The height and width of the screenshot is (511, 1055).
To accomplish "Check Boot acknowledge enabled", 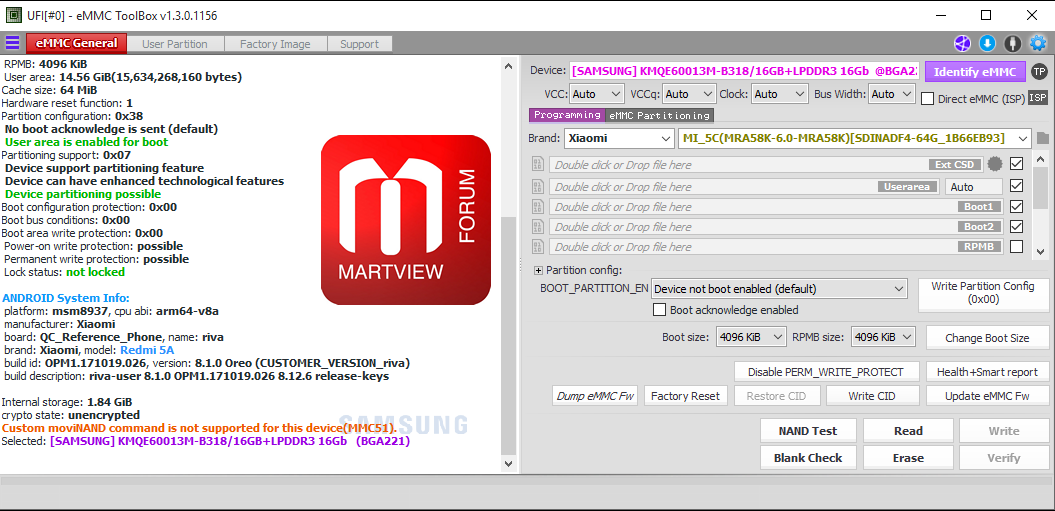I will 659,310.
